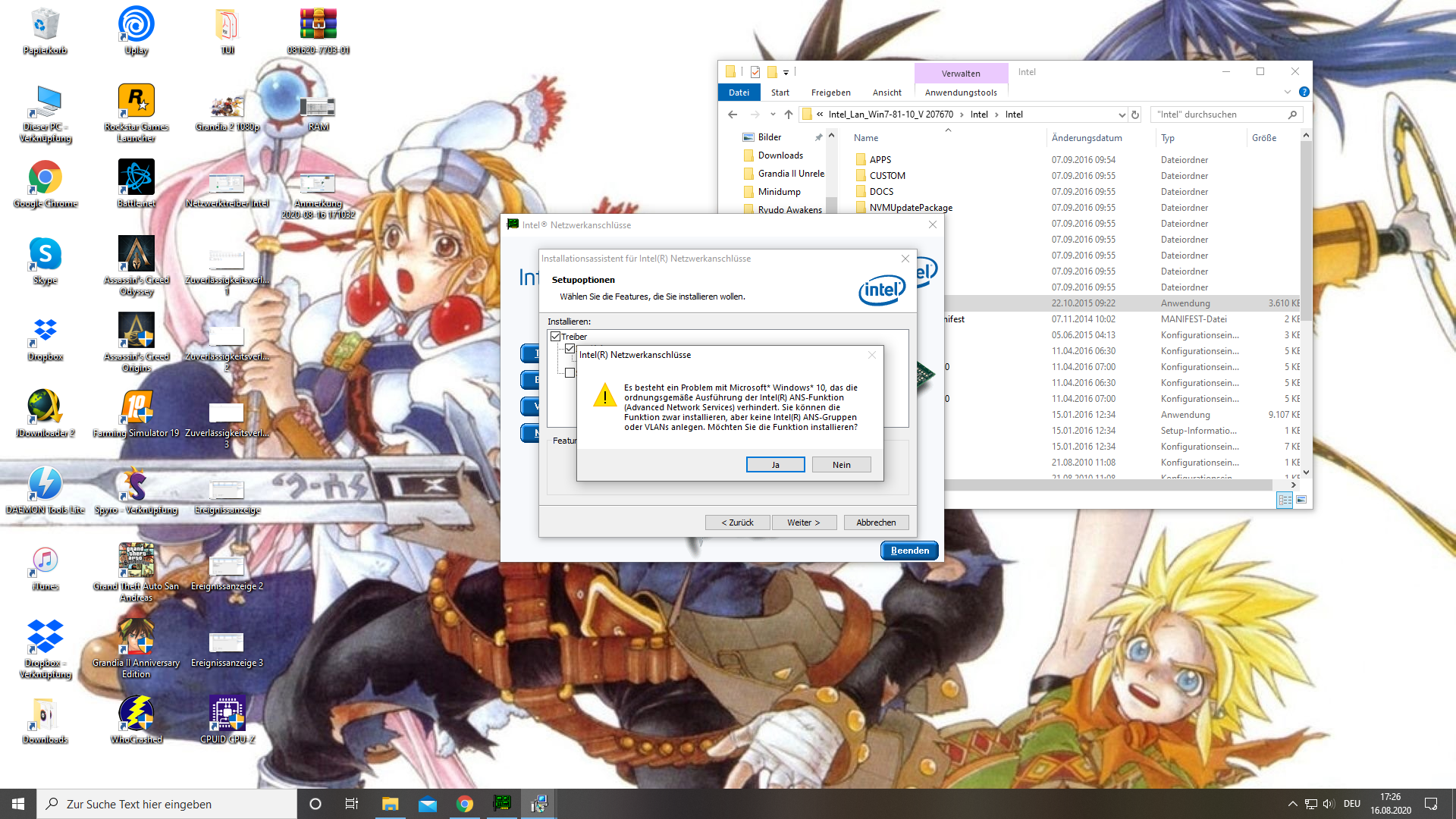Open the Papierkorb recycle bin icon
Viewport: 1456px width, 819px height.
pos(45,31)
